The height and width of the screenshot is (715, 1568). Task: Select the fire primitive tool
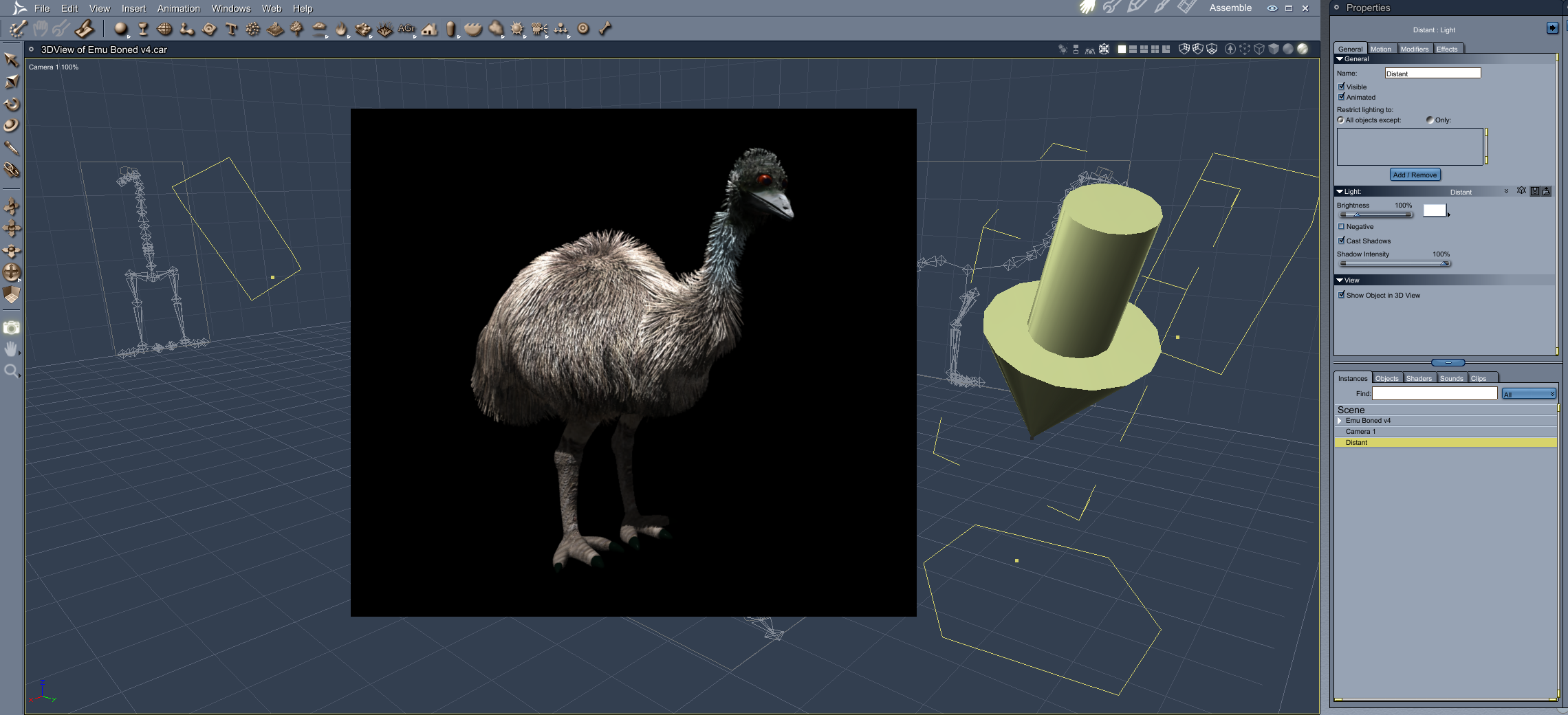click(x=341, y=29)
